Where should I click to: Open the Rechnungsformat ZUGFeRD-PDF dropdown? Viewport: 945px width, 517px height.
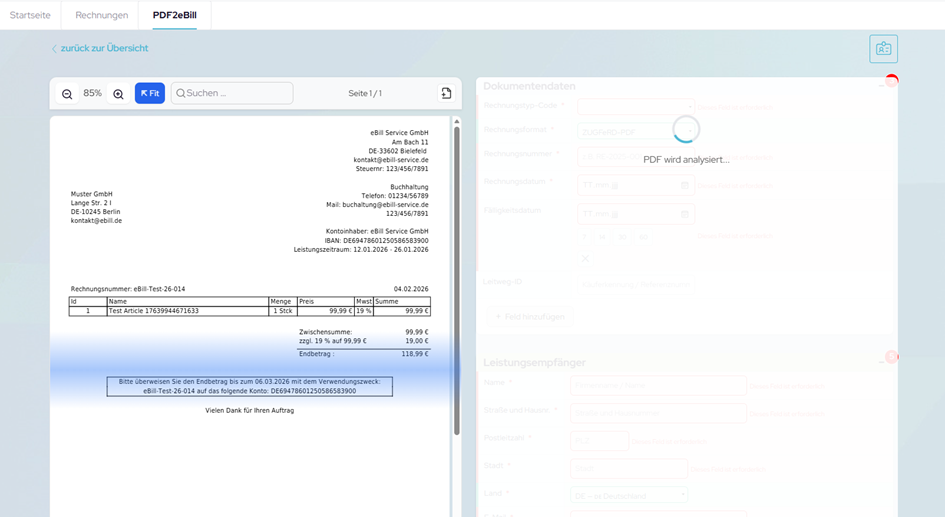(635, 131)
